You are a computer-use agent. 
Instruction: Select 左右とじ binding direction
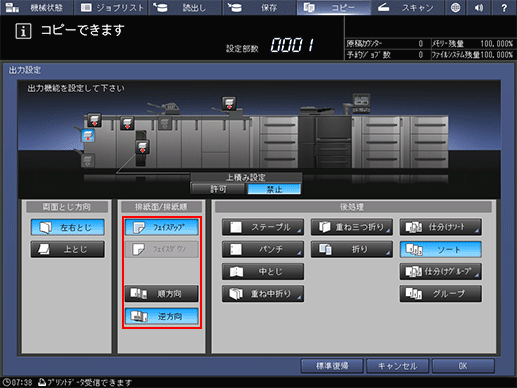click(x=68, y=227)
